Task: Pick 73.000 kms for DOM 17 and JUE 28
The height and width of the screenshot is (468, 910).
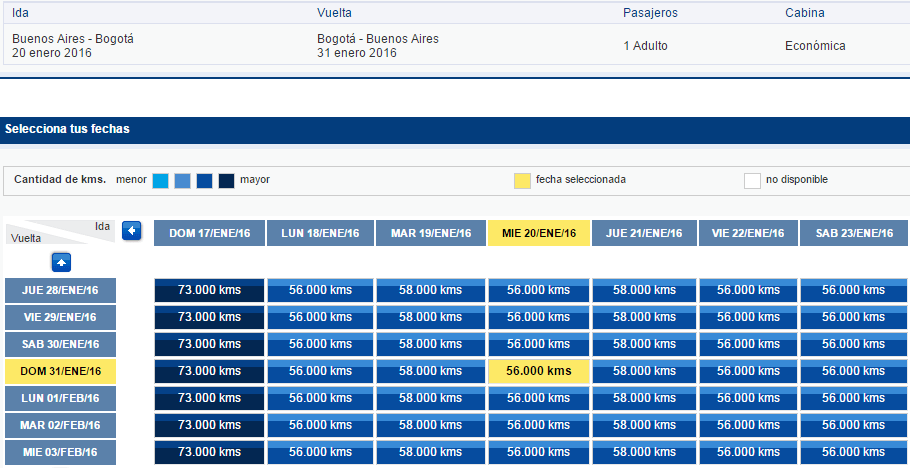Action: click(210, 290)
